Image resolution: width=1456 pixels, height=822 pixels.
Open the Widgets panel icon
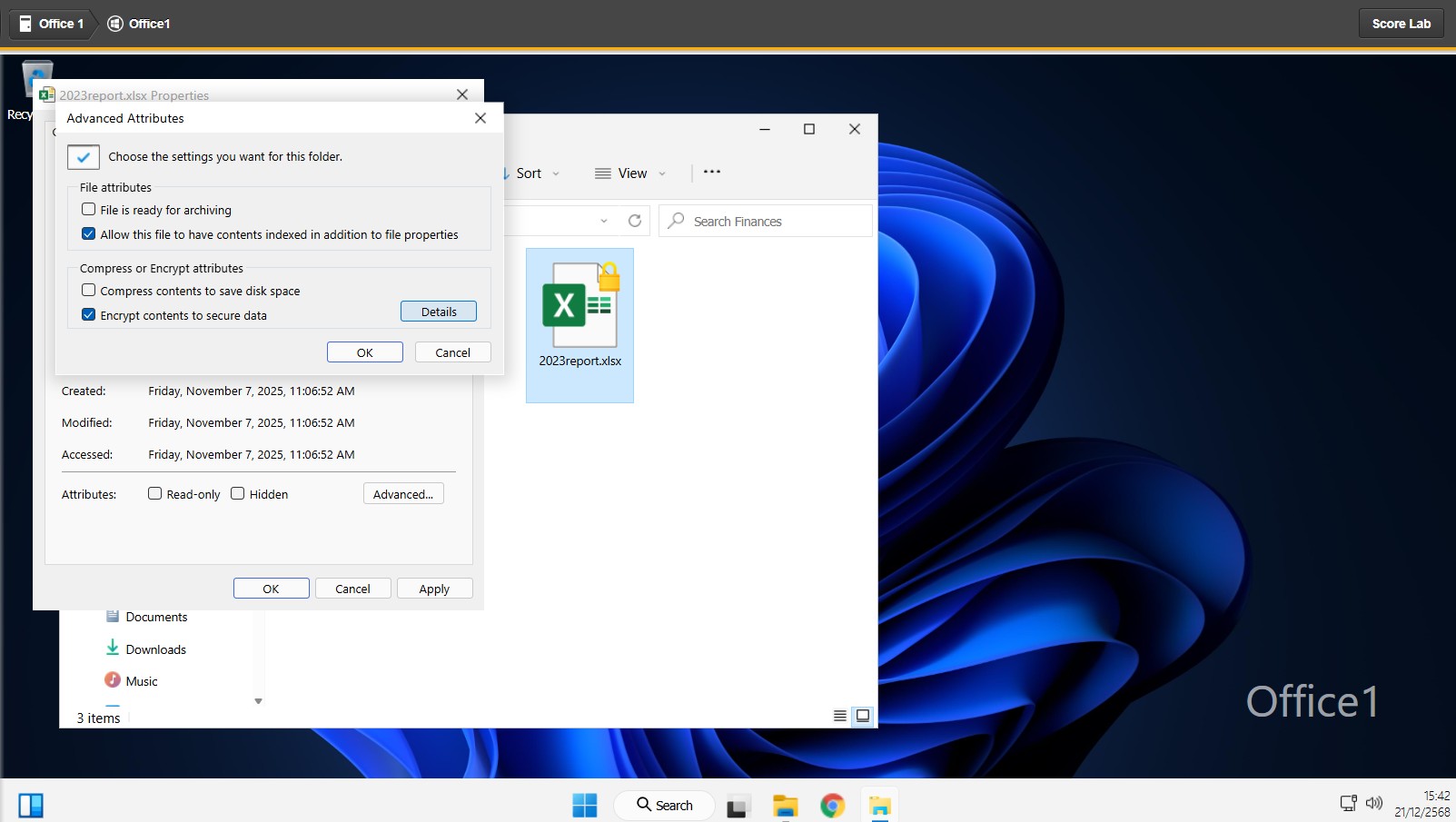pos(31,805)
